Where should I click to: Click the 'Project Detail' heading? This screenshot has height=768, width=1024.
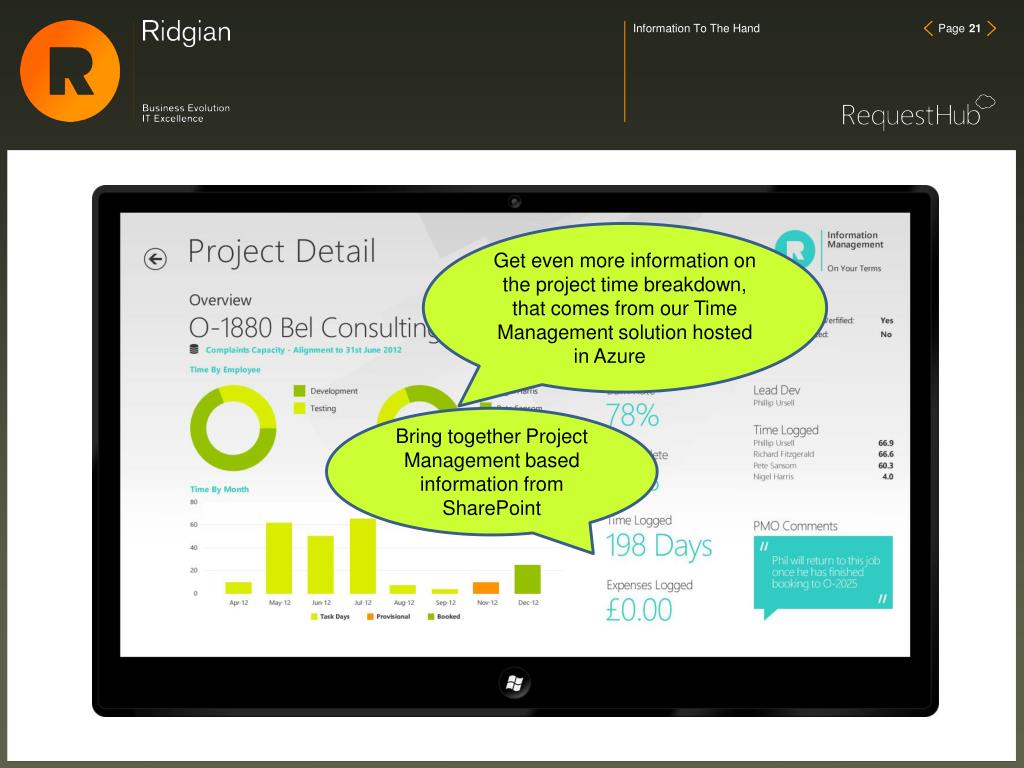click(x=281, y=251)
